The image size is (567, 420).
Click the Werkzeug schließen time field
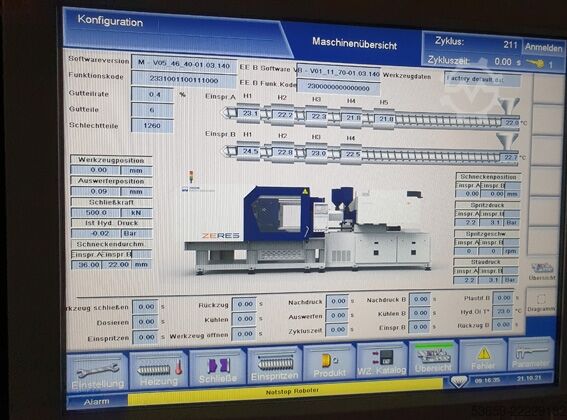pos(146,307)
